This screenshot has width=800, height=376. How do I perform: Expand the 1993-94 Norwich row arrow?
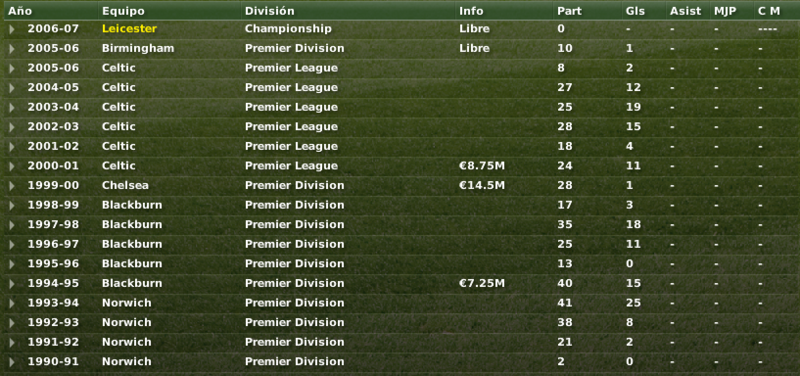tap(12, 303)
